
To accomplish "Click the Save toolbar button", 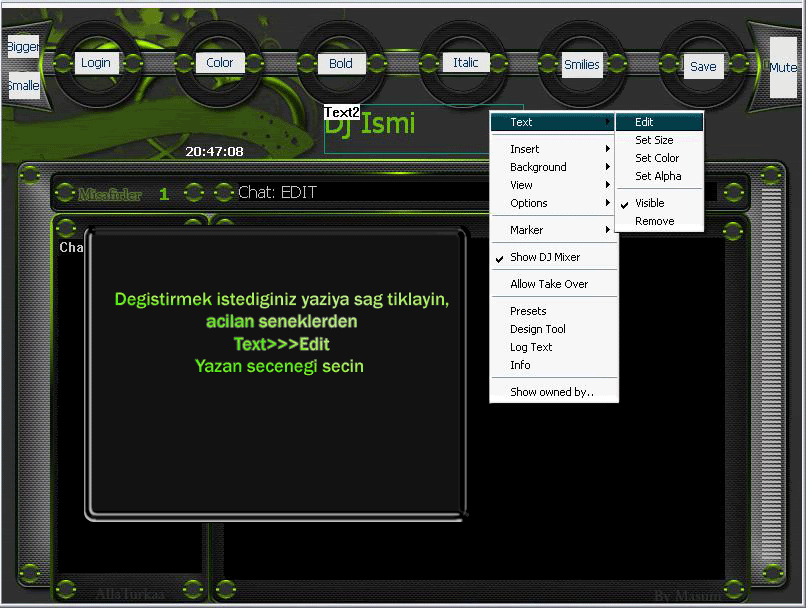I will pos(703,66).
